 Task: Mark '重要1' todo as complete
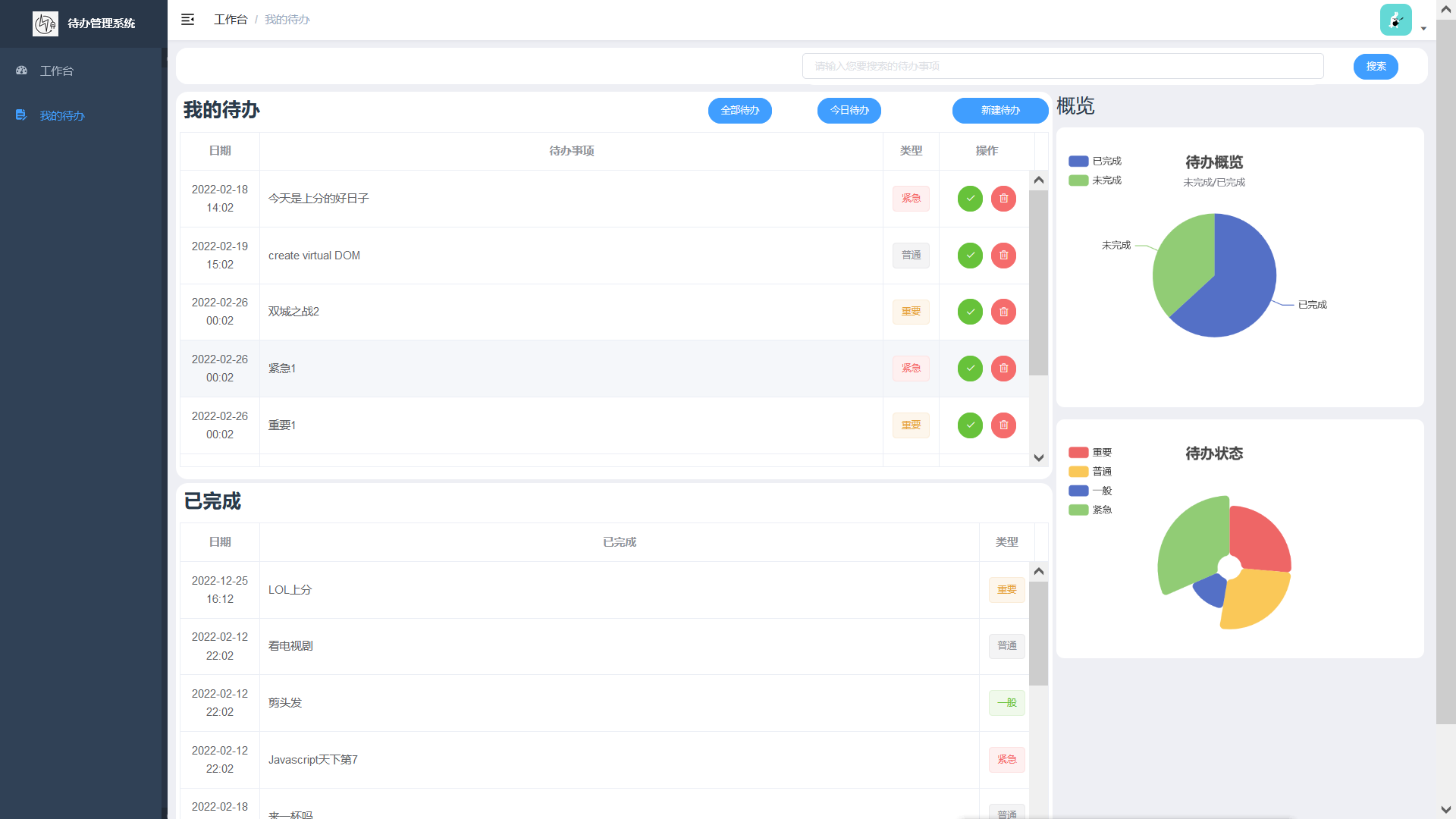[x=970, y=425]
